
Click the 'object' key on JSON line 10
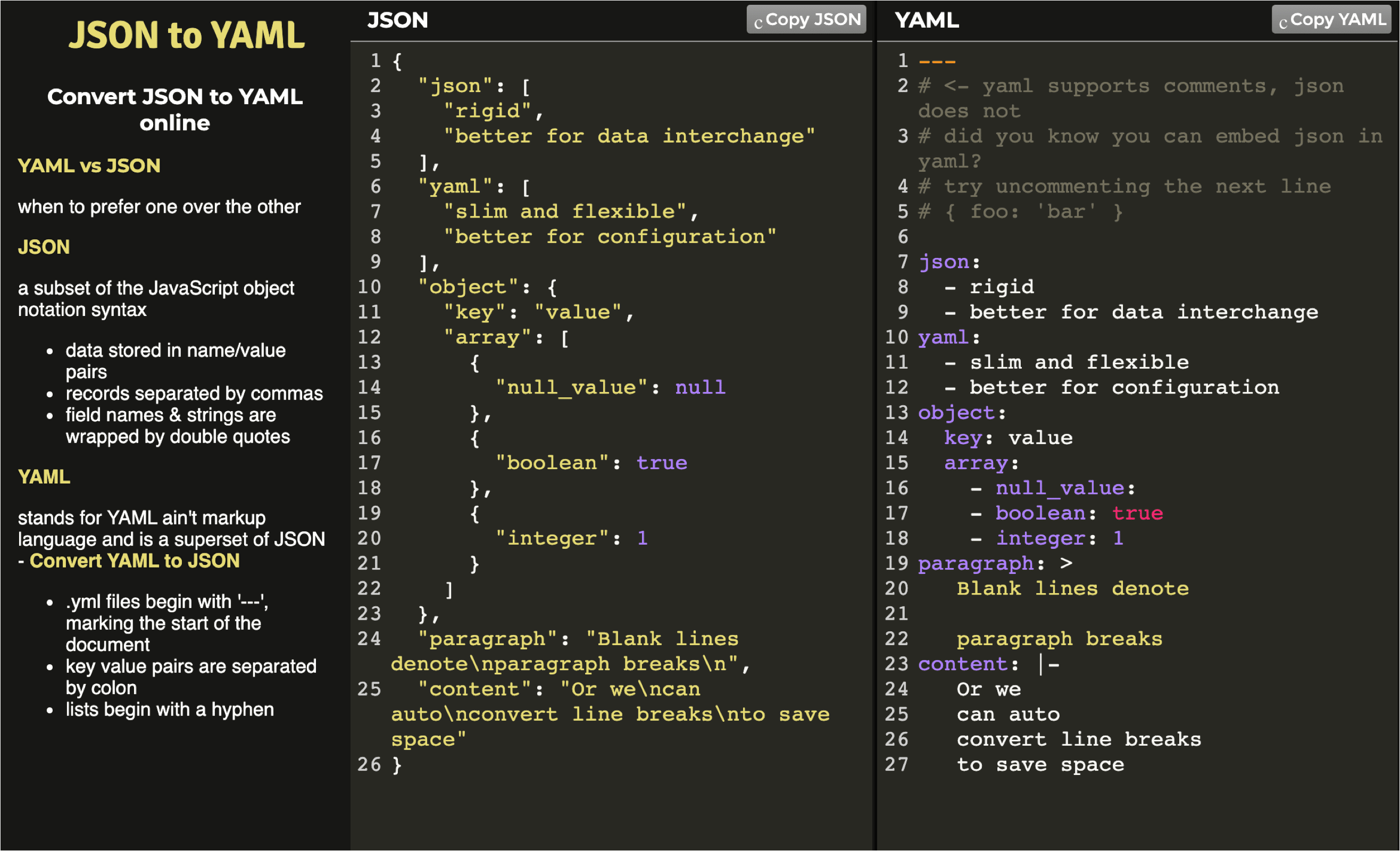coord(467,287)
